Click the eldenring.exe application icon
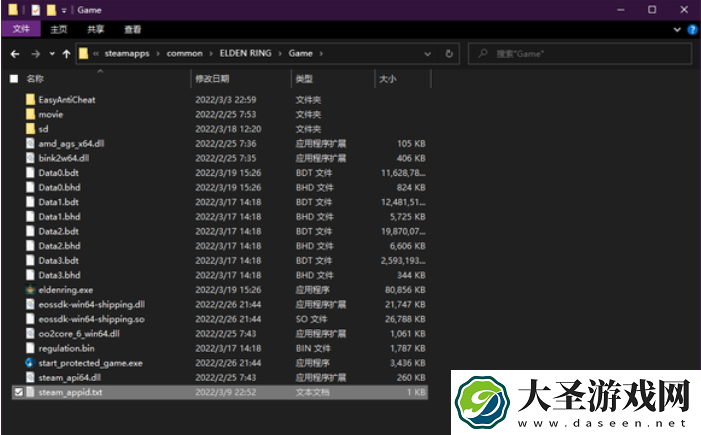The width and height of the screenshot is (701, 435). click(30, 290)
